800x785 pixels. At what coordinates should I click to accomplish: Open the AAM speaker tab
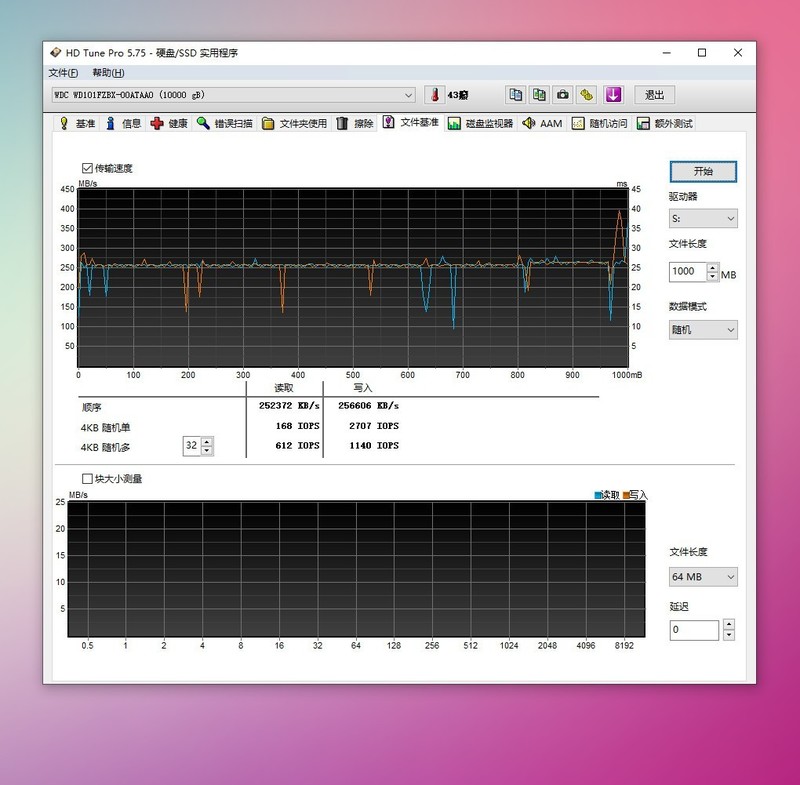pos(543,124)
